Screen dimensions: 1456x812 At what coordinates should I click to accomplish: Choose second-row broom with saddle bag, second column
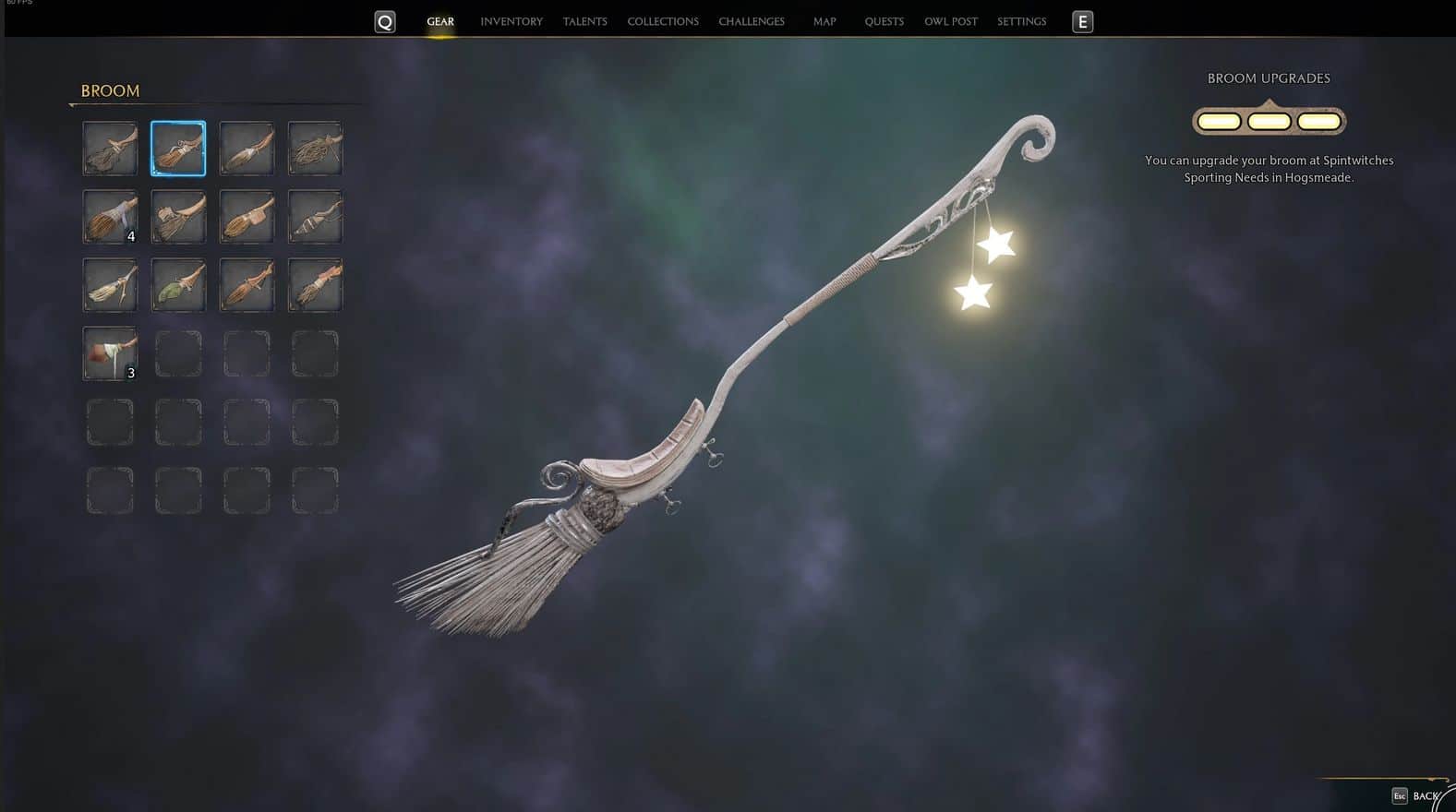178,217
